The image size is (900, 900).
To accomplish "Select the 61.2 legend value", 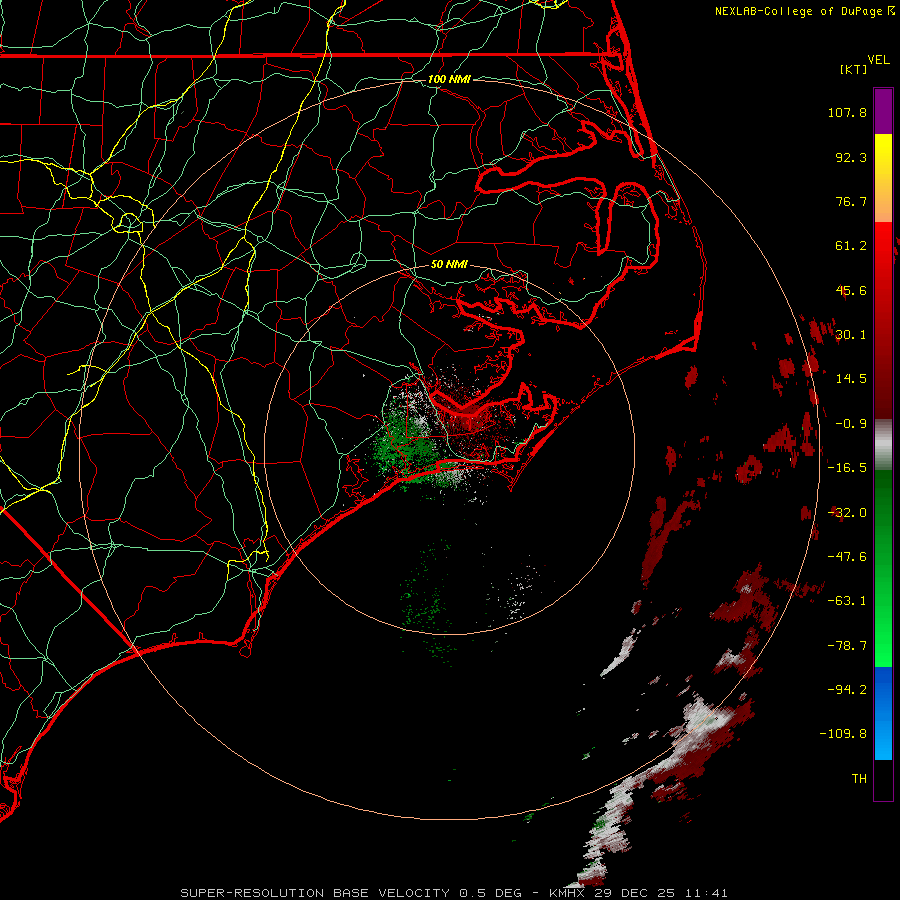I will [851, 246].
